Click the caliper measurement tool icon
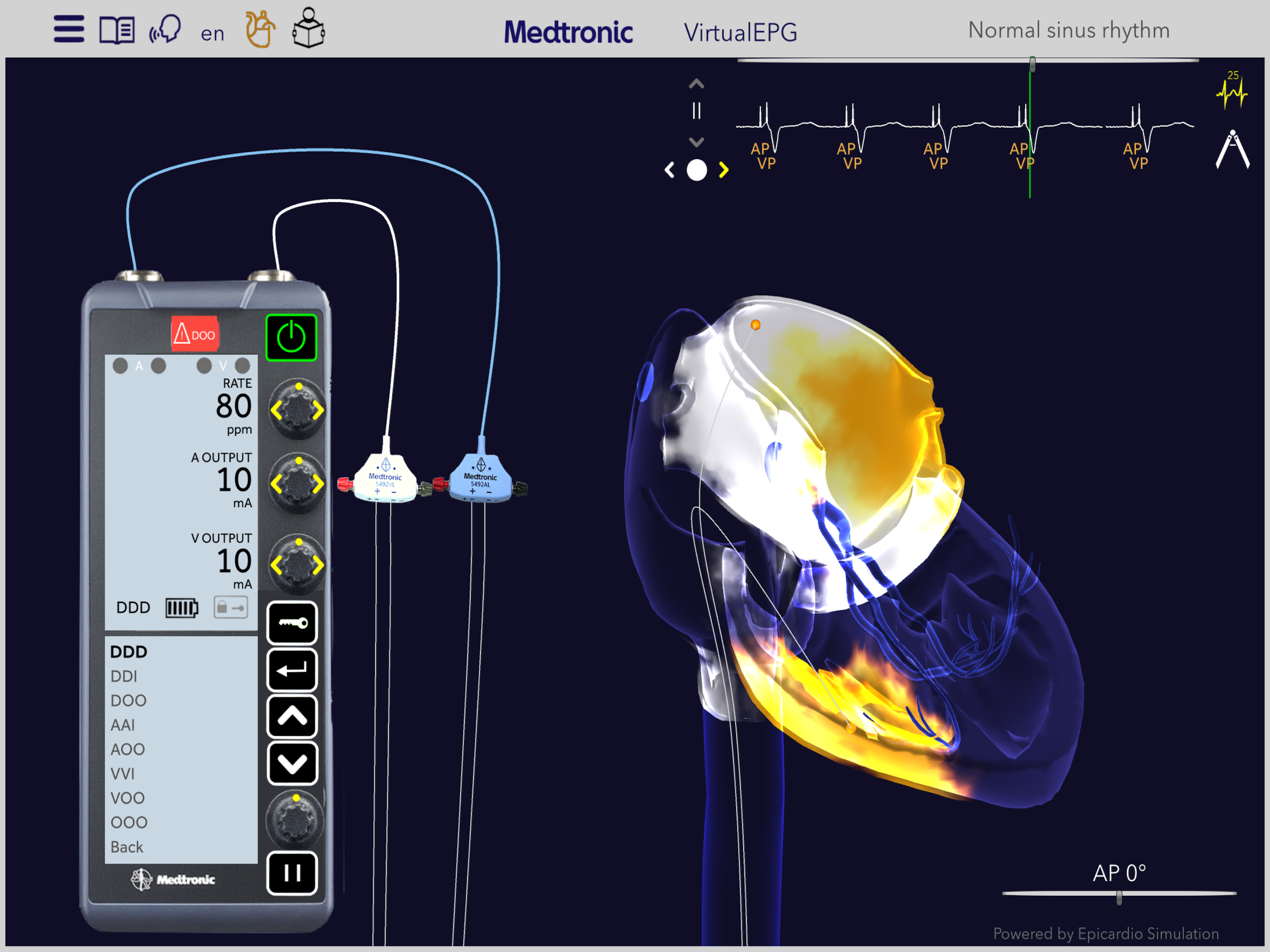Viewport: 1270px width, 952px height. point(1232,149)
